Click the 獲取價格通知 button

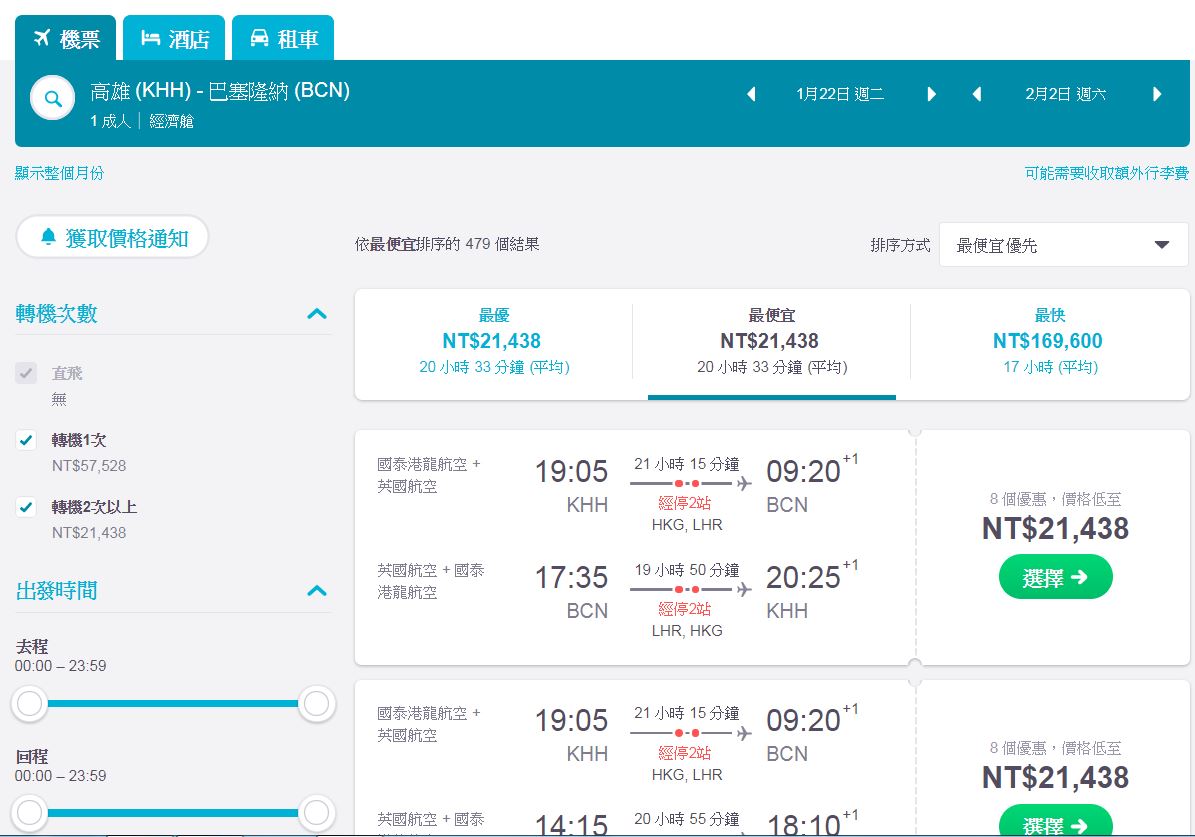pos(112,237)
